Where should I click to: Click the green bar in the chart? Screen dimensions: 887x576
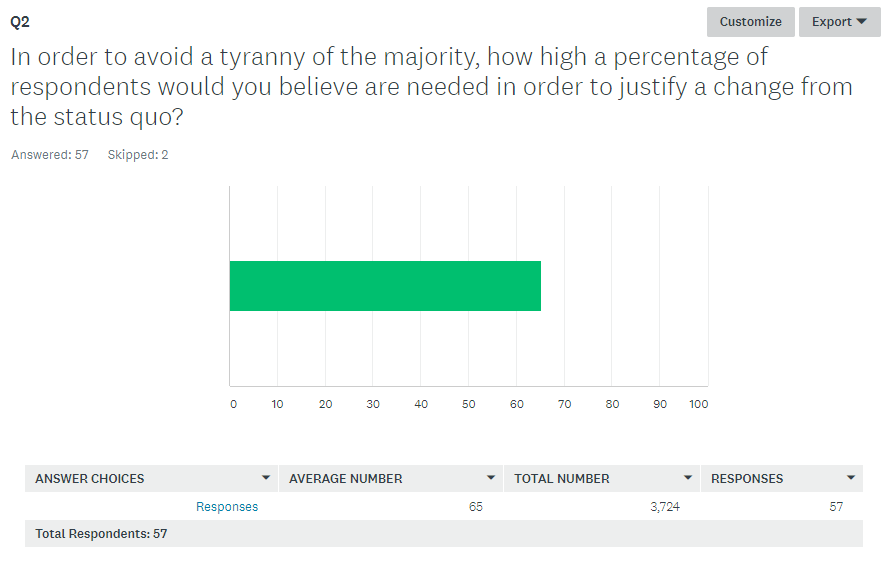(x=385, y=286)
